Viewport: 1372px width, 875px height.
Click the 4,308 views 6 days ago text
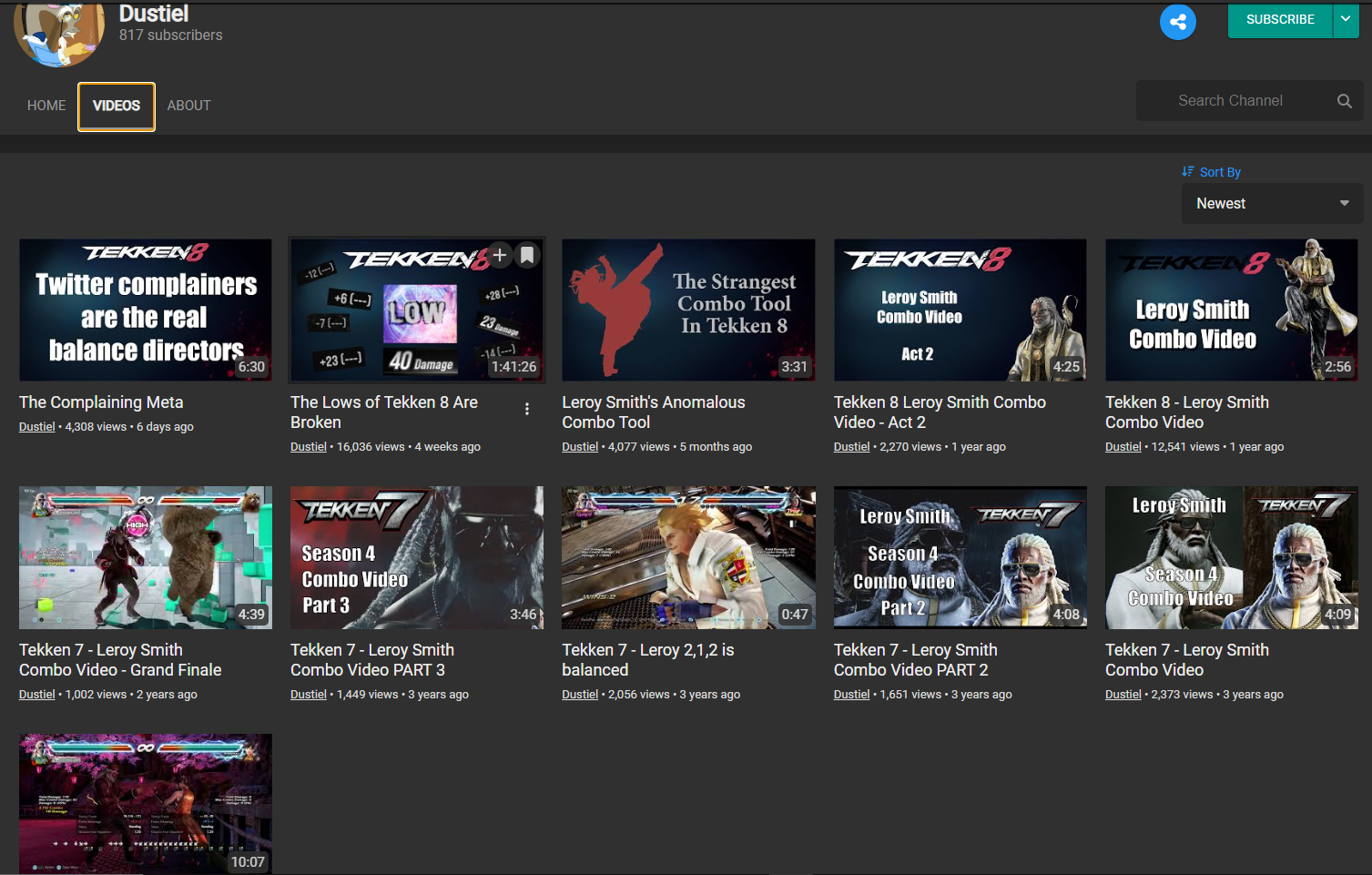coord(129,427)
